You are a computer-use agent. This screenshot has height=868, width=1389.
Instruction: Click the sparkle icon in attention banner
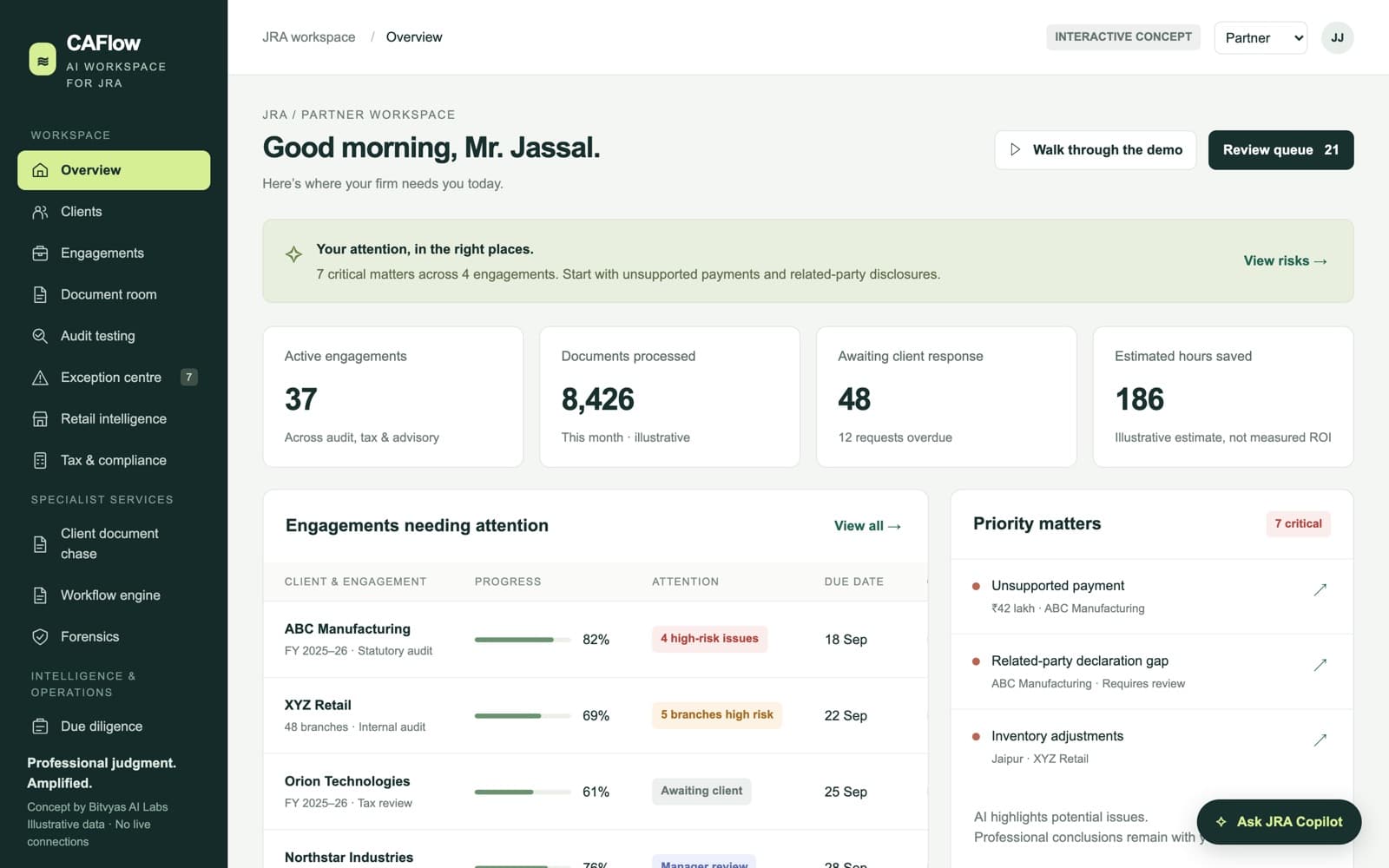pos(294,254)
